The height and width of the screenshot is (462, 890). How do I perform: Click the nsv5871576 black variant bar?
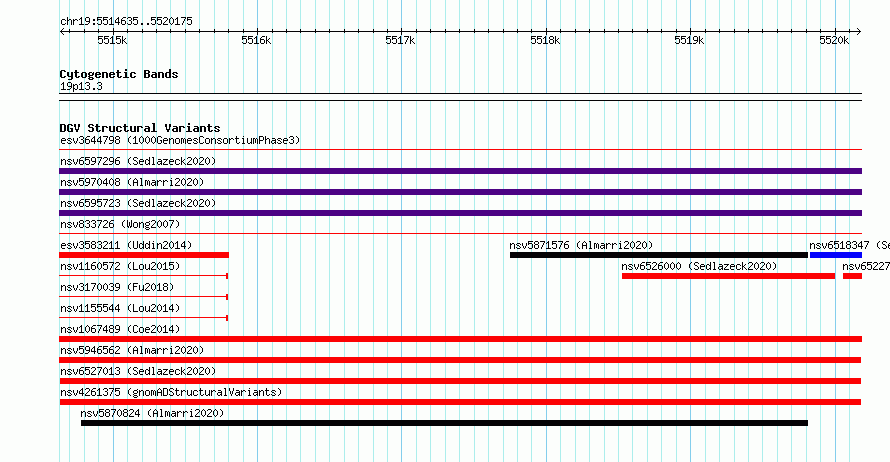658,255
